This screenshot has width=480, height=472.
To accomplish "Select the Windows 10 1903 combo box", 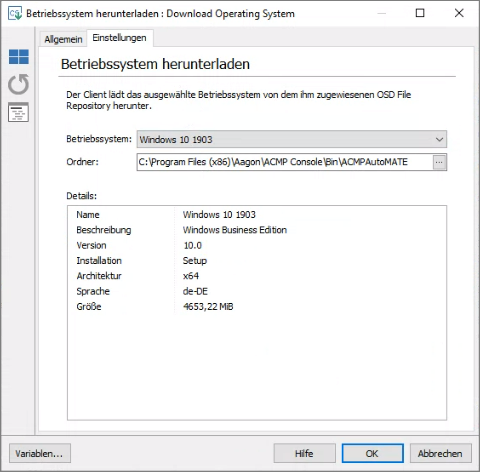I will (292, 139).
